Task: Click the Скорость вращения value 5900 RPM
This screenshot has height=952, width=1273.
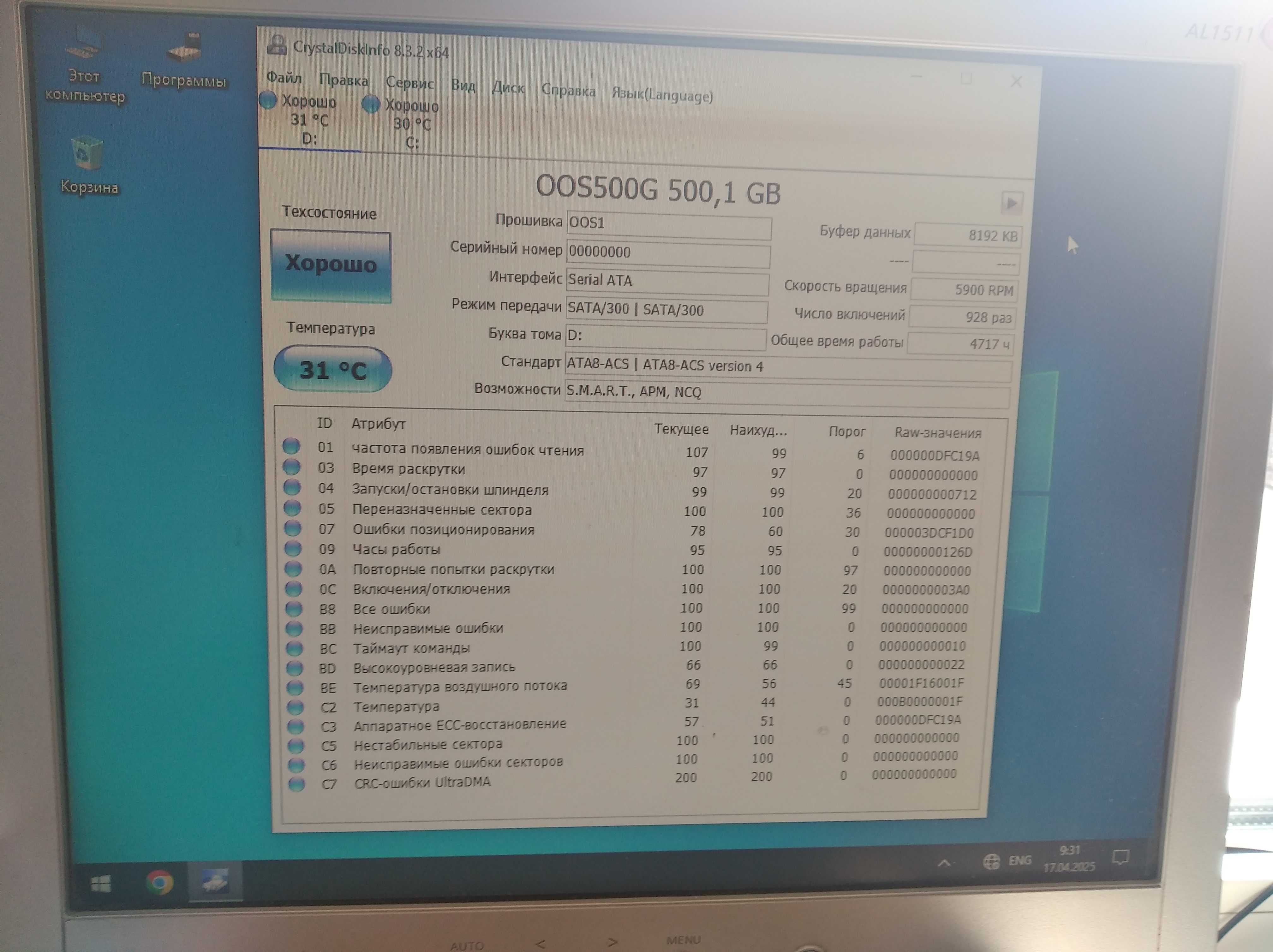Action: pyautogui.click(x=964, y=289)
